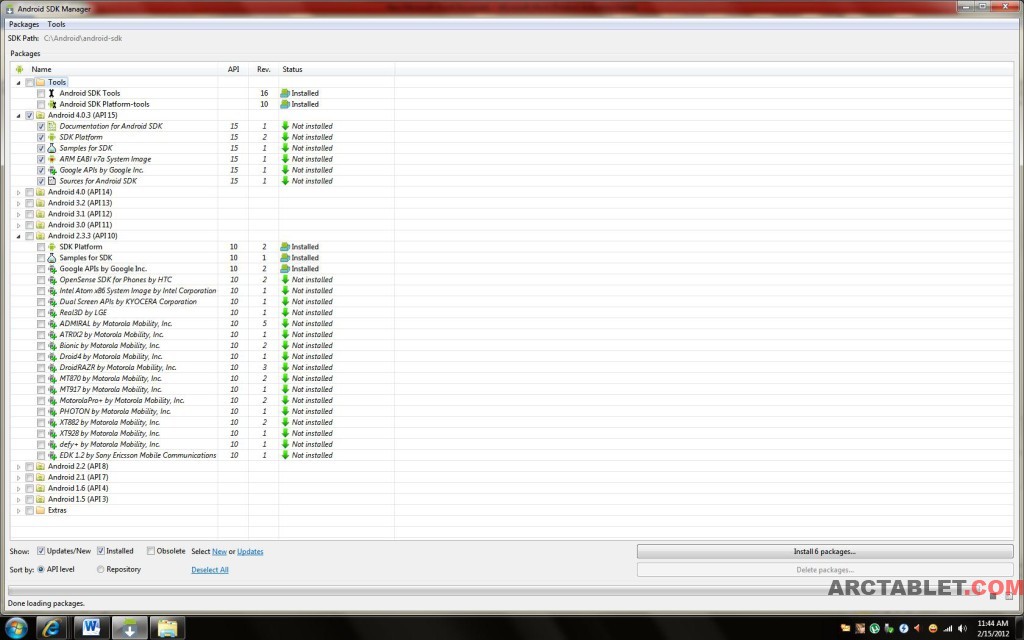
Task: Click the Rev. column header
Action: 264,69
